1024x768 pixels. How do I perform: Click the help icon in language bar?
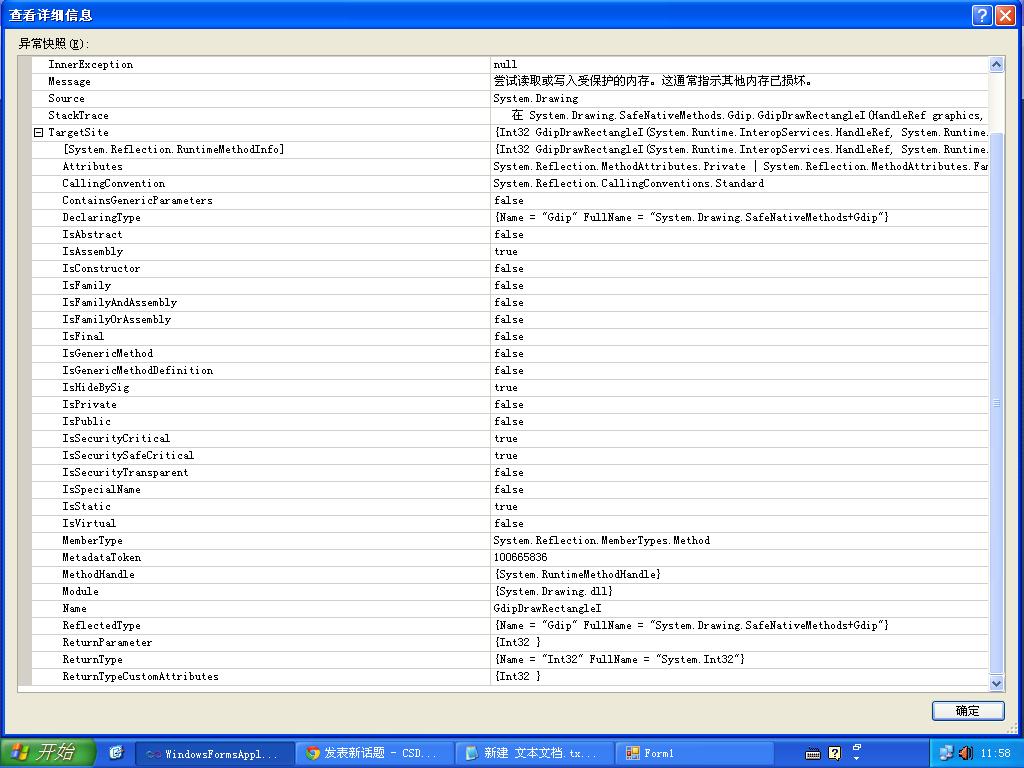pyautogui.click(x=835, y=754)
